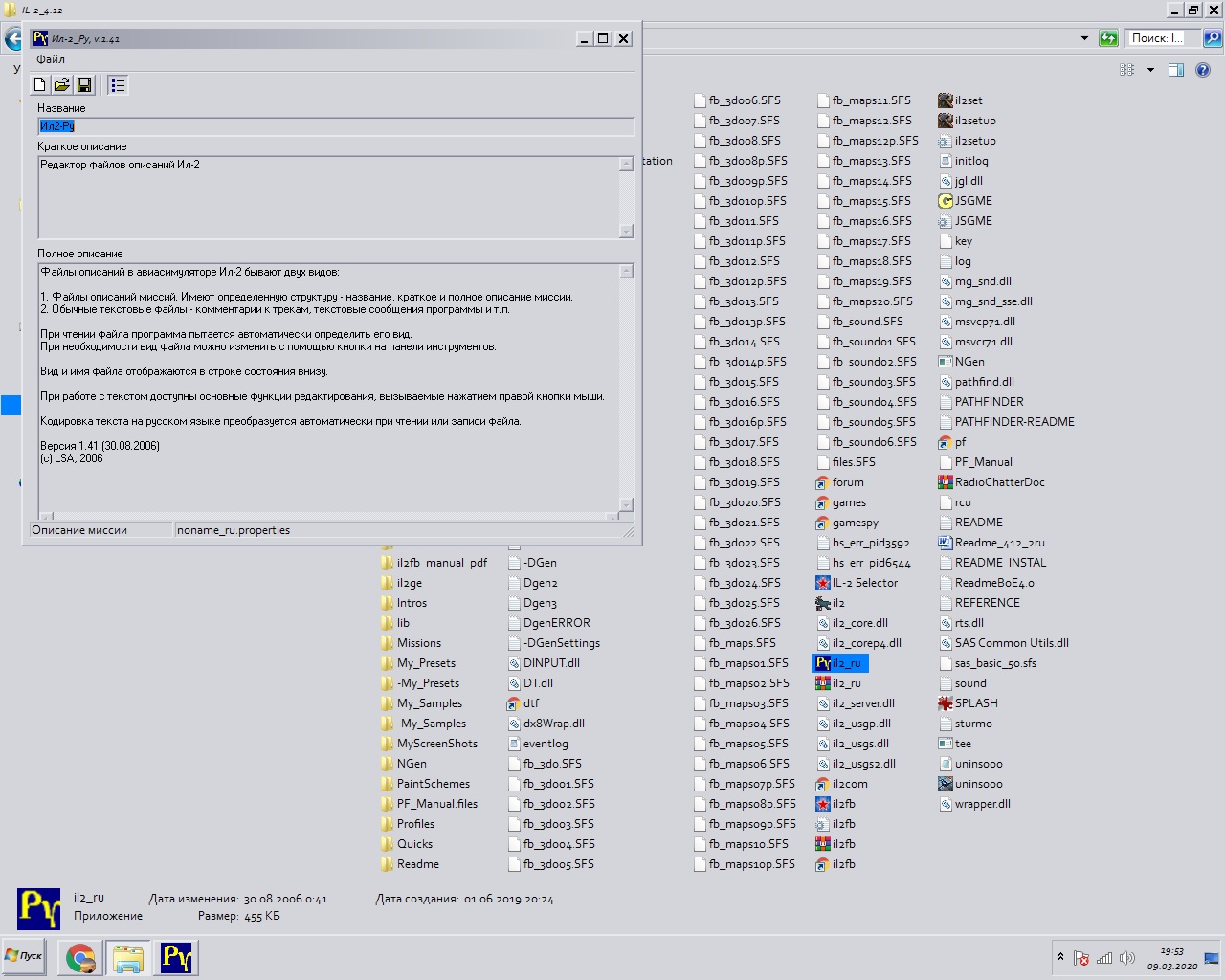Image resolution: width=1225 pixels, height=980 pixels.
Task: Select the Profiles folder
Action: click(x=408, y=824)
